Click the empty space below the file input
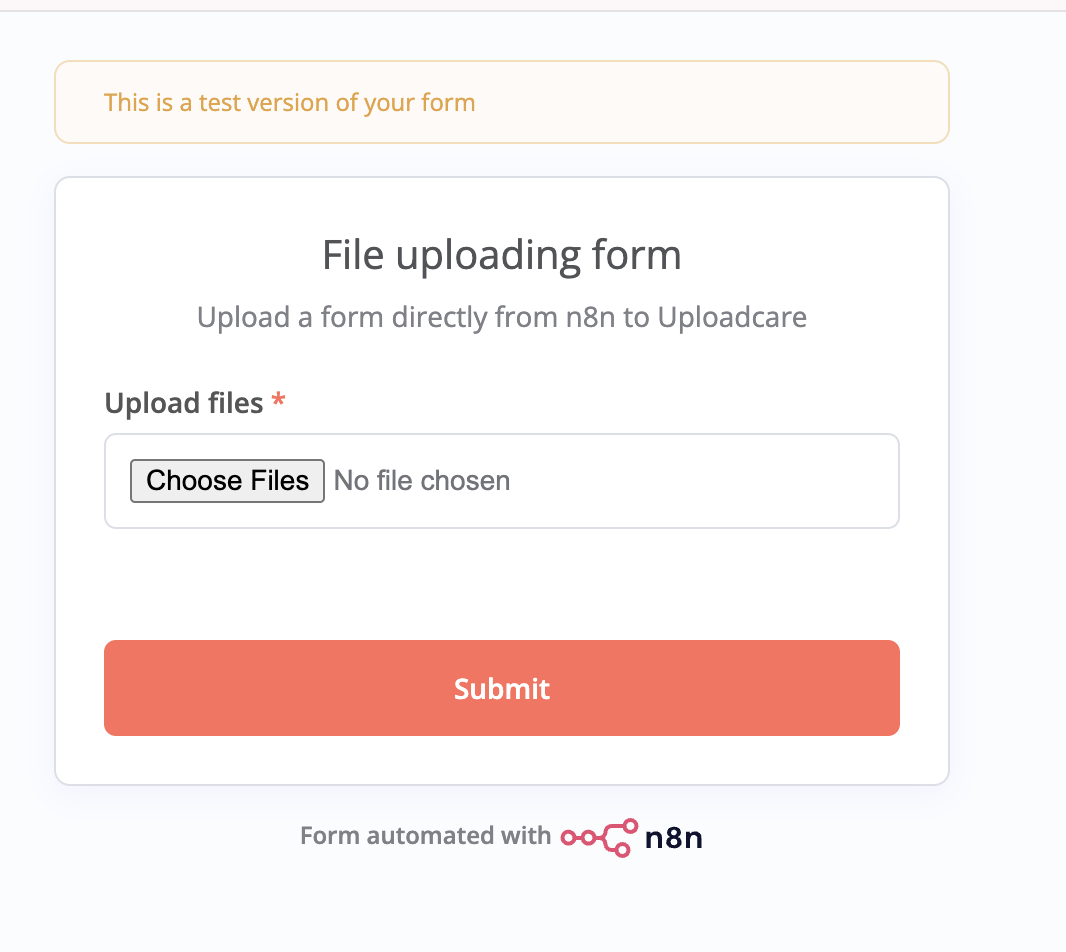Viewport: 1066px width, 952px height. 500,580
